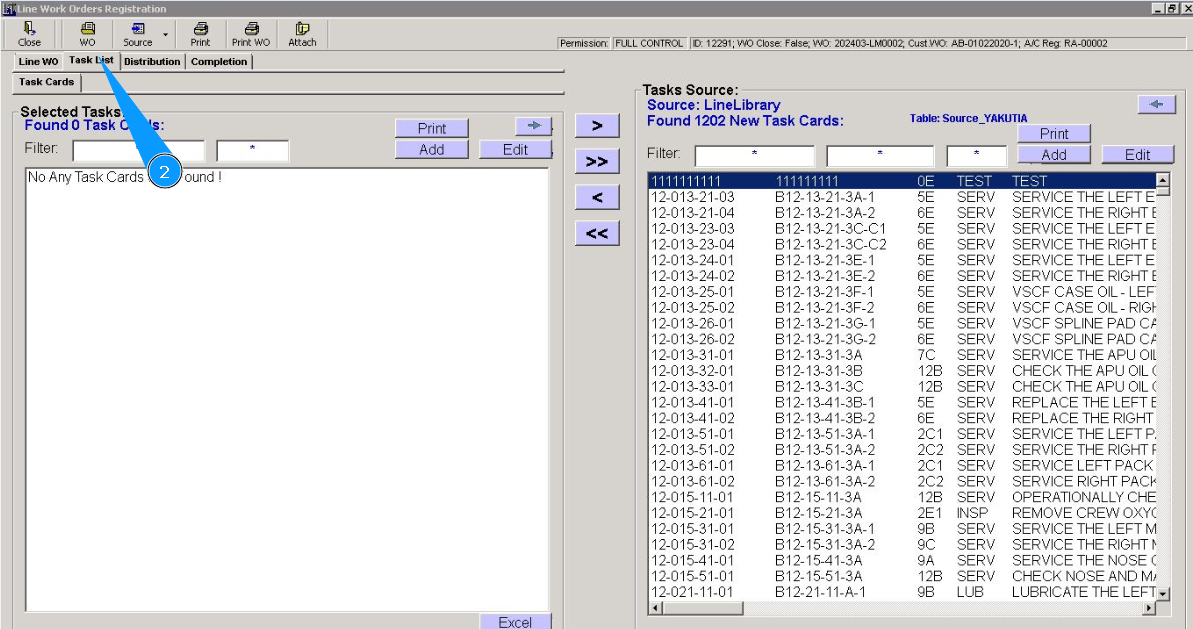Switch to the Line WO tab

coord(38,62)
